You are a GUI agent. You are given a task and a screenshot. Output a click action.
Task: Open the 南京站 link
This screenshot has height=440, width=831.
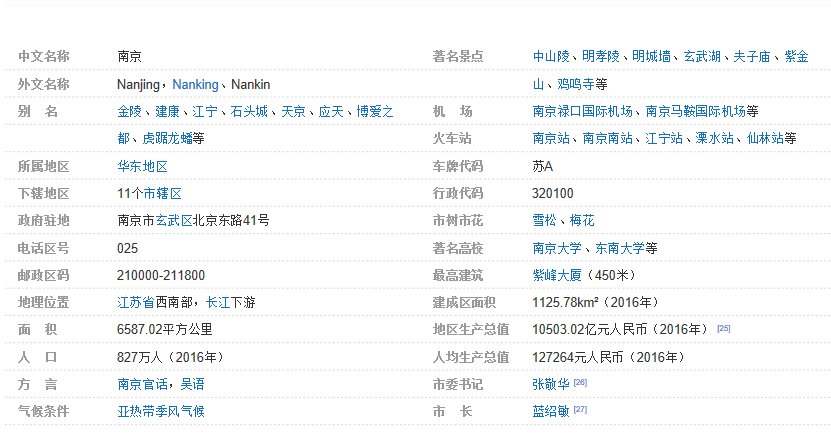tap(551, 138)
